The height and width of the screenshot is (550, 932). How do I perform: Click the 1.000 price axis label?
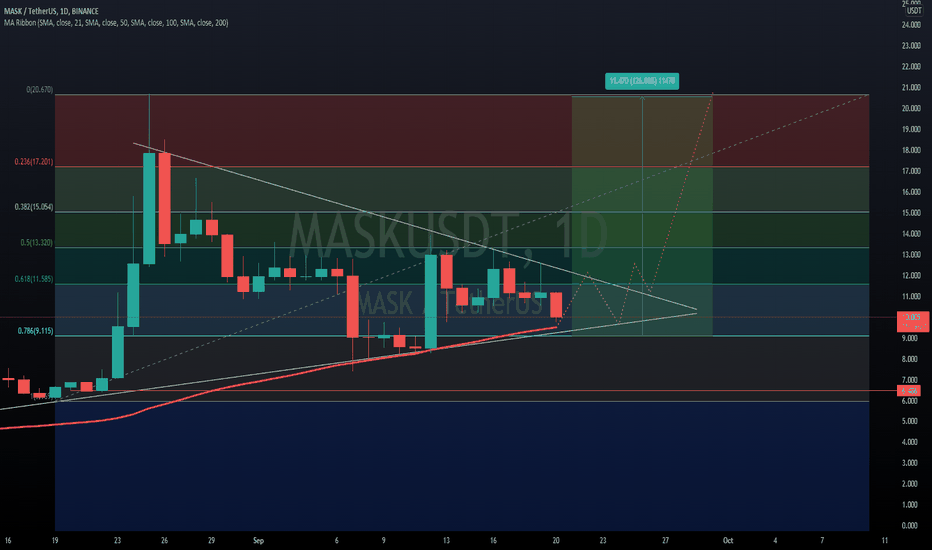910,504
